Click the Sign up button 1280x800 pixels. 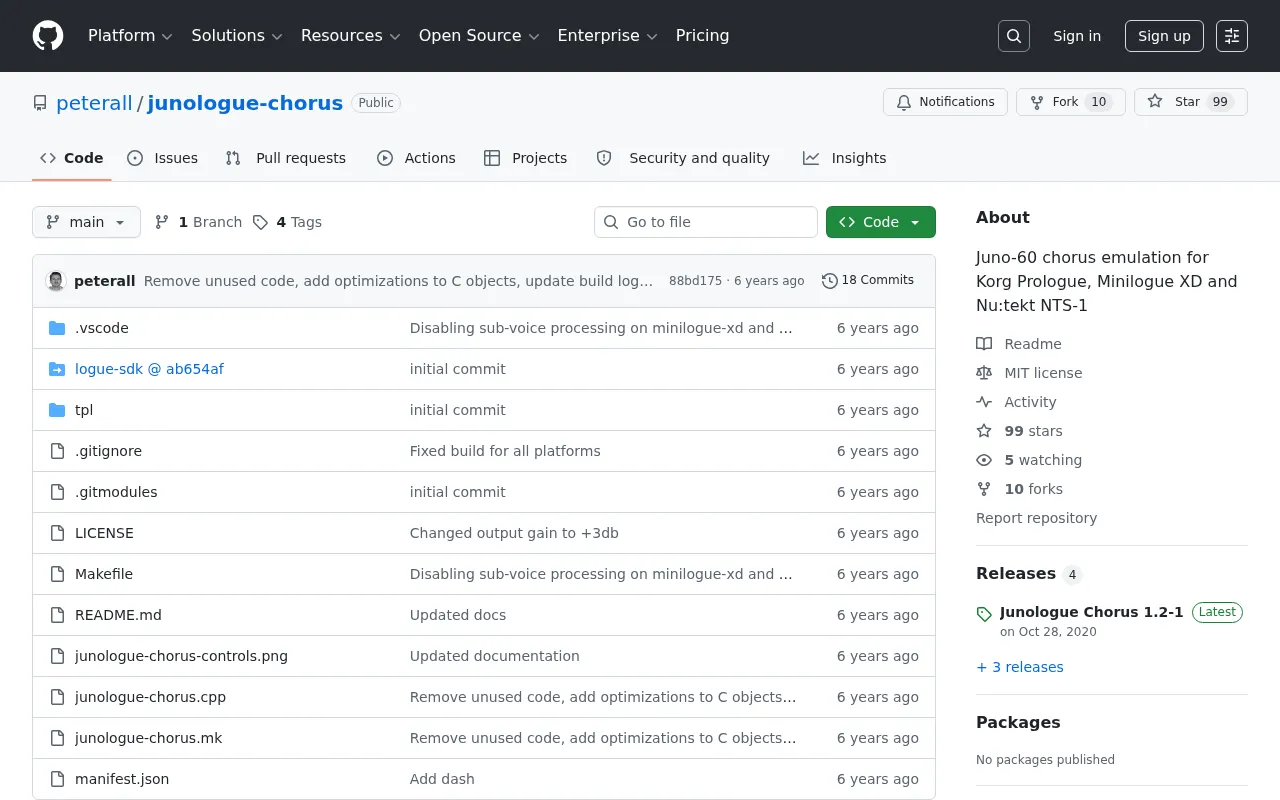(1164, 36)
